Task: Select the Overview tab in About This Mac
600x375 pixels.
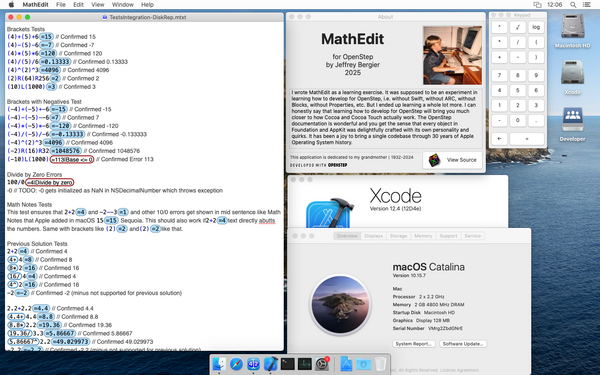Action: click(347, 236)
